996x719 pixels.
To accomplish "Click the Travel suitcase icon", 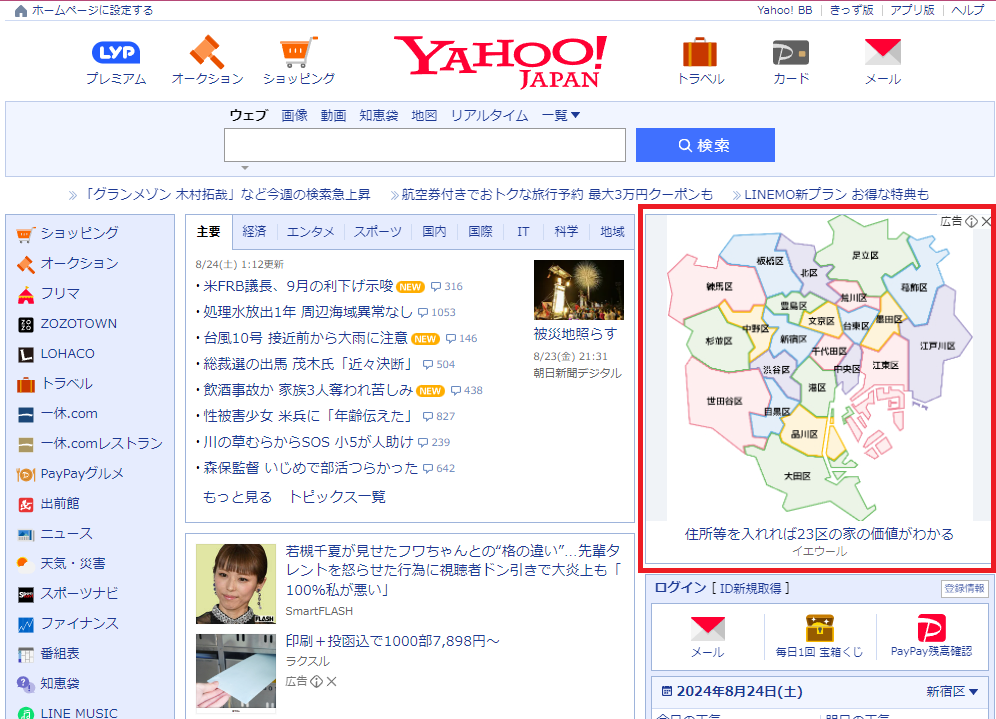I will pyautogui.click(x=700, y=52).
